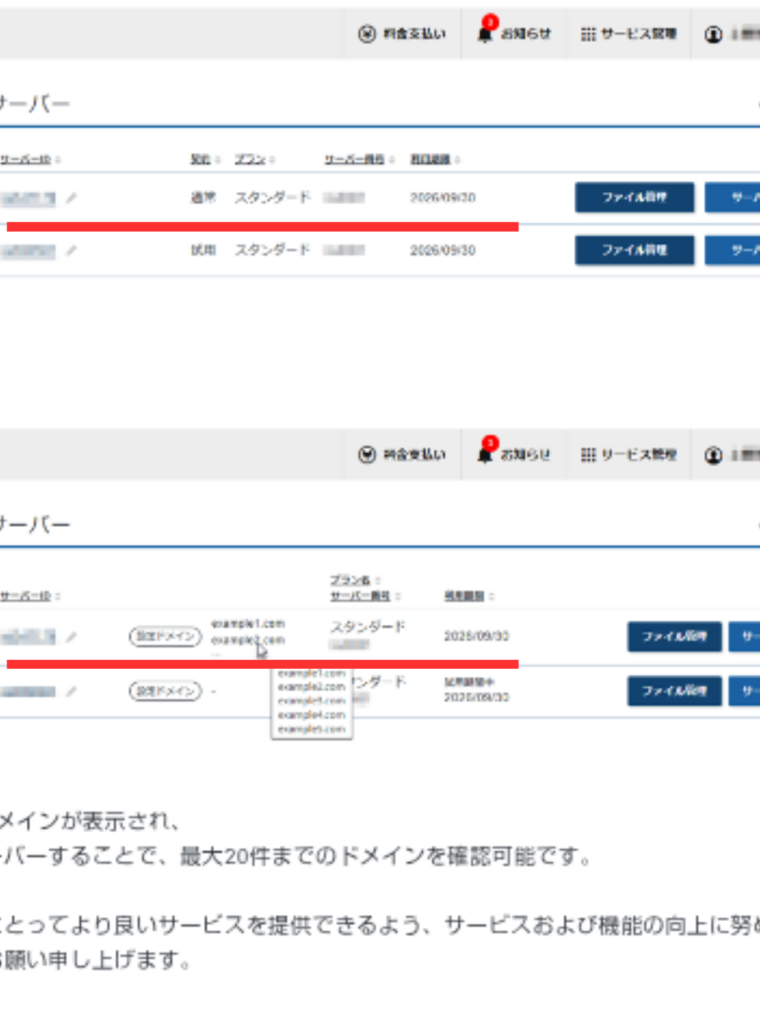The width and height of the screenshot is (760, 1024).
Task: Select 試用期間中 status text
Action: [469, 682]
